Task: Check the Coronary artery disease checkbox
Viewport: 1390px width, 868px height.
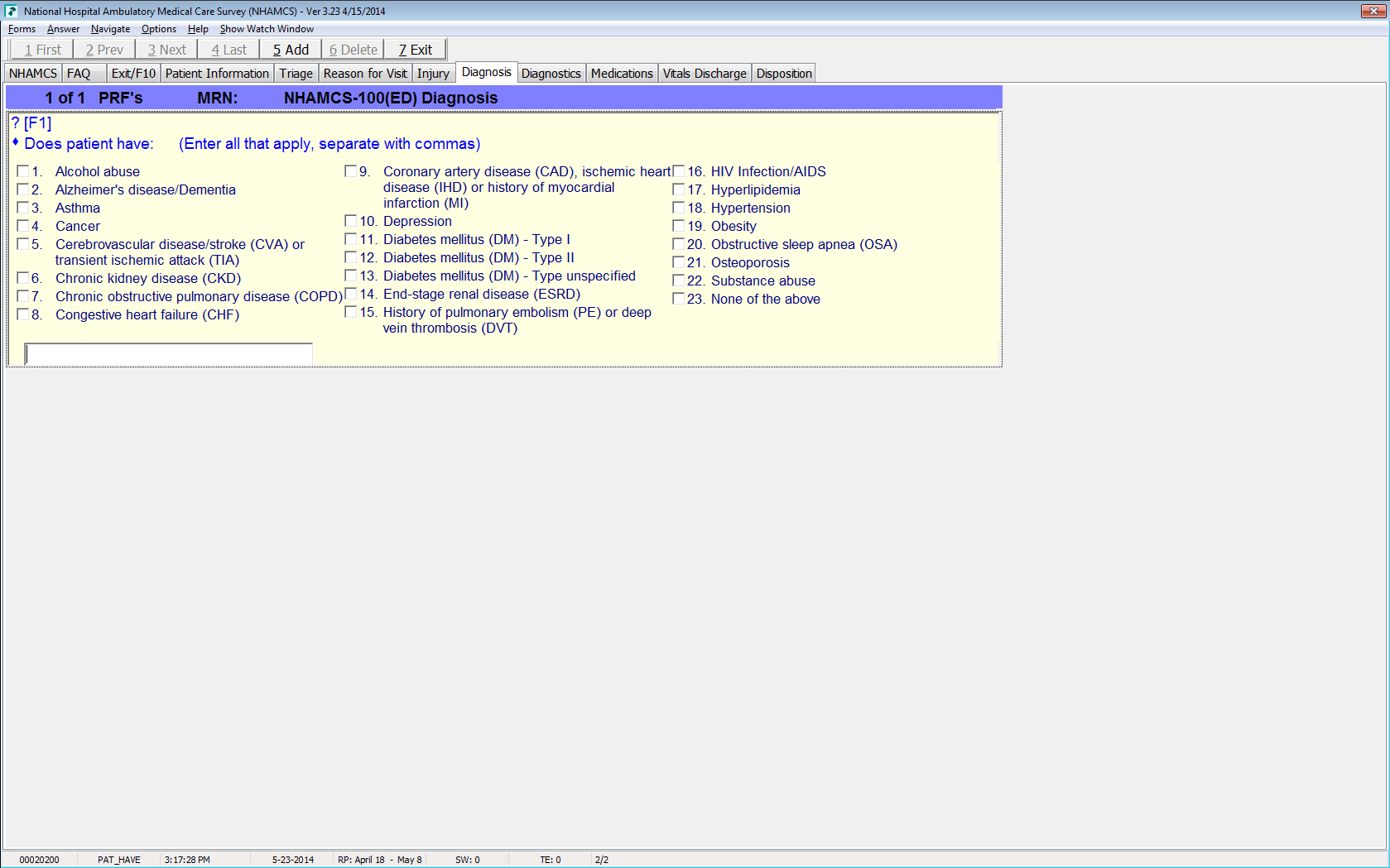Action: [351, 171]
